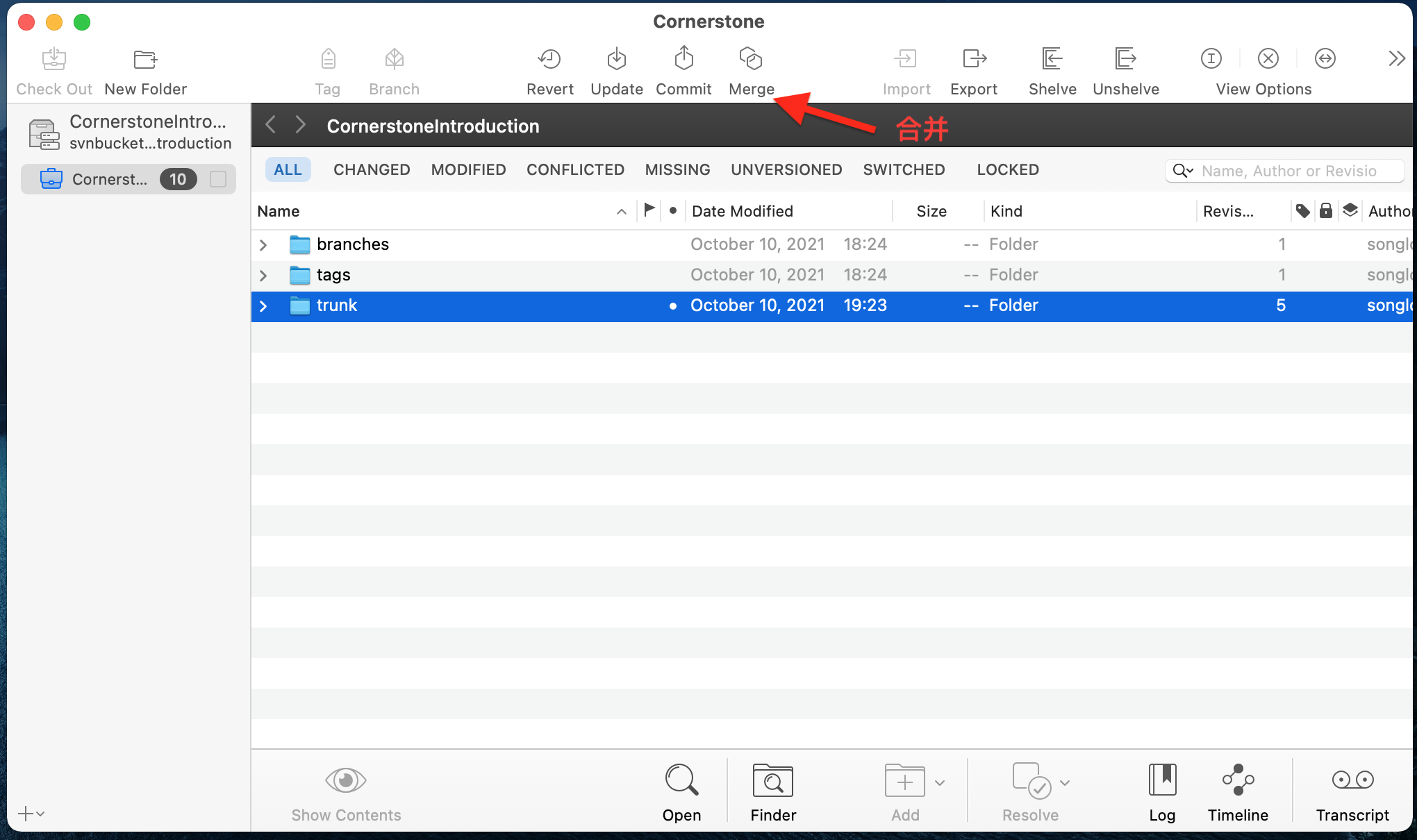Select the tags folder row
The width and height of the screenshot is (1417, 840).
tap(832, 276)
